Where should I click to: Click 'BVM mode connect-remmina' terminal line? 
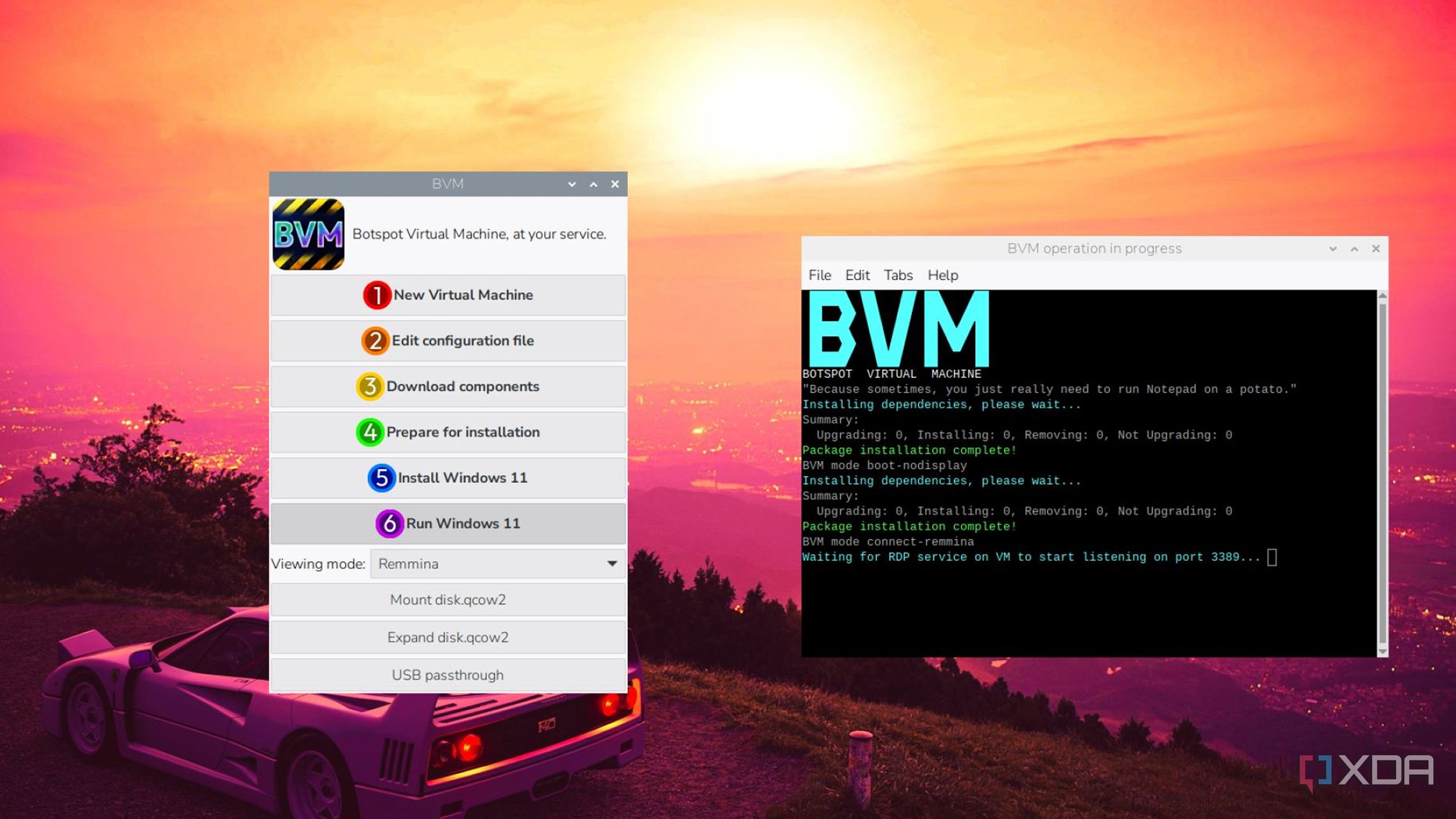point(888,541)
